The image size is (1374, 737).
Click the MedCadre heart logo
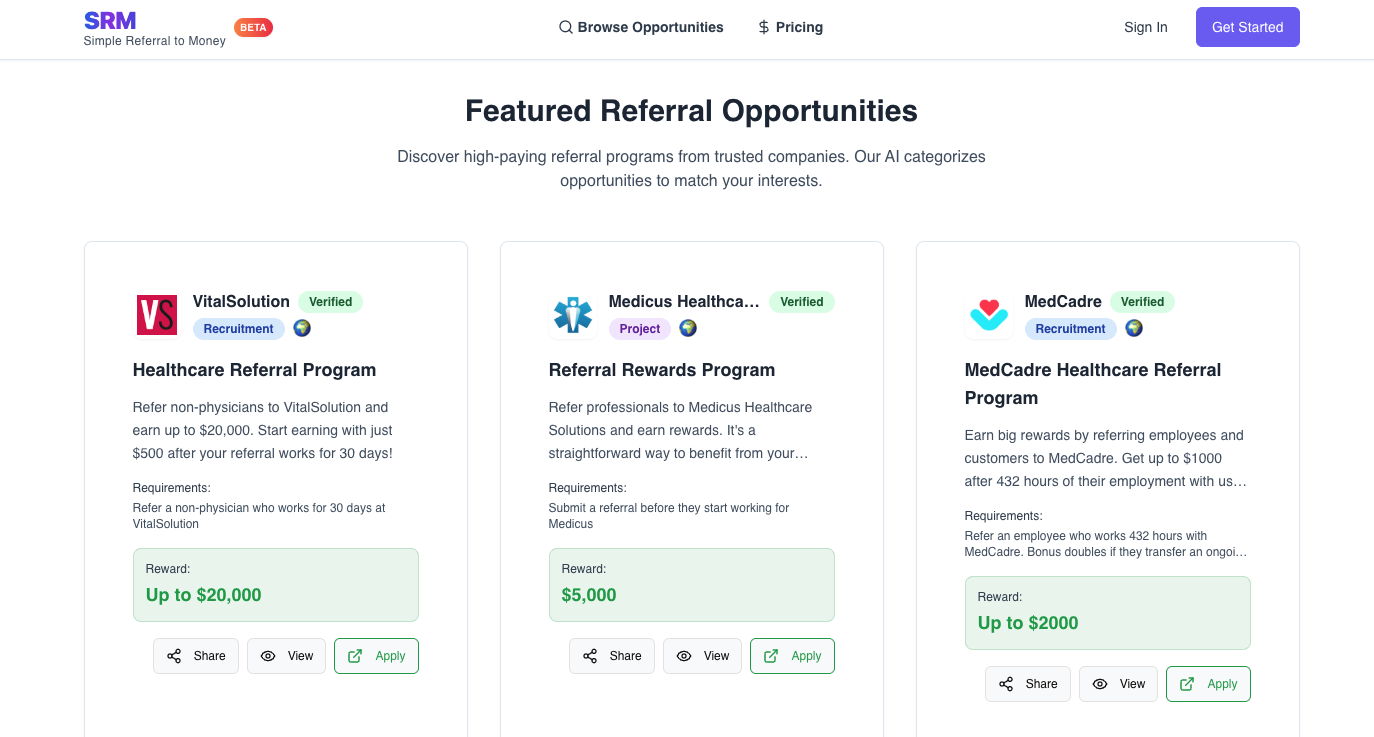point(989,315)
